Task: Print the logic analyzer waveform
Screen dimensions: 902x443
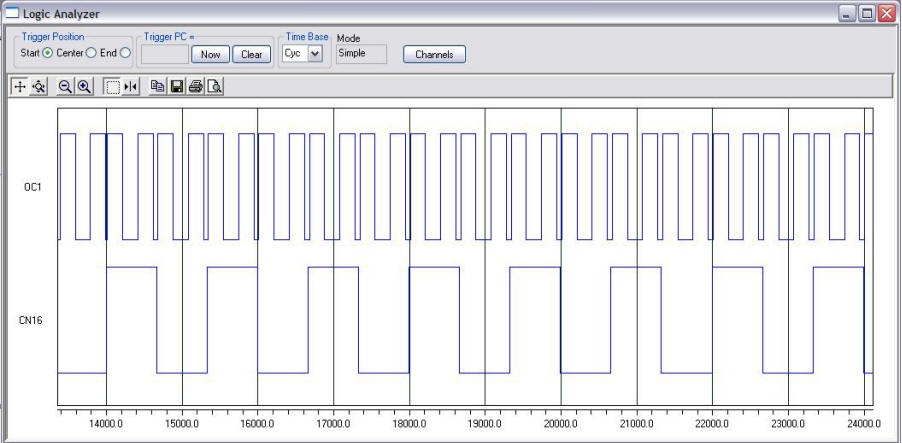Action: tap(196, 87)
